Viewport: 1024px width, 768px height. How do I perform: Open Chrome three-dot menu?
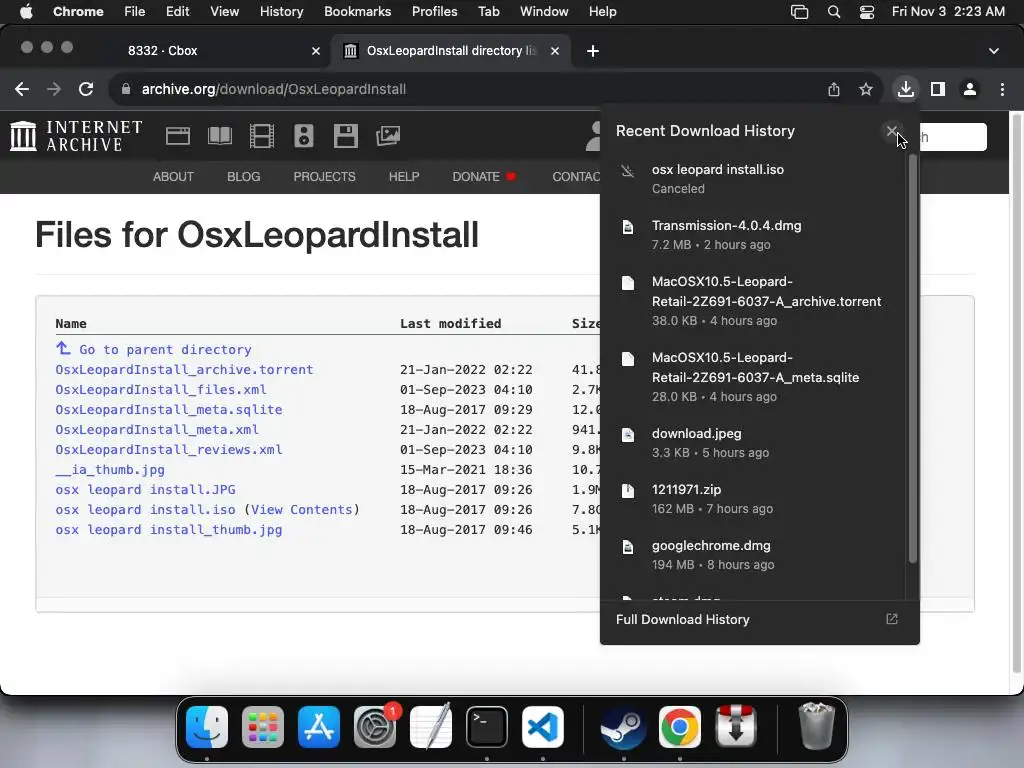(1002, 89)
